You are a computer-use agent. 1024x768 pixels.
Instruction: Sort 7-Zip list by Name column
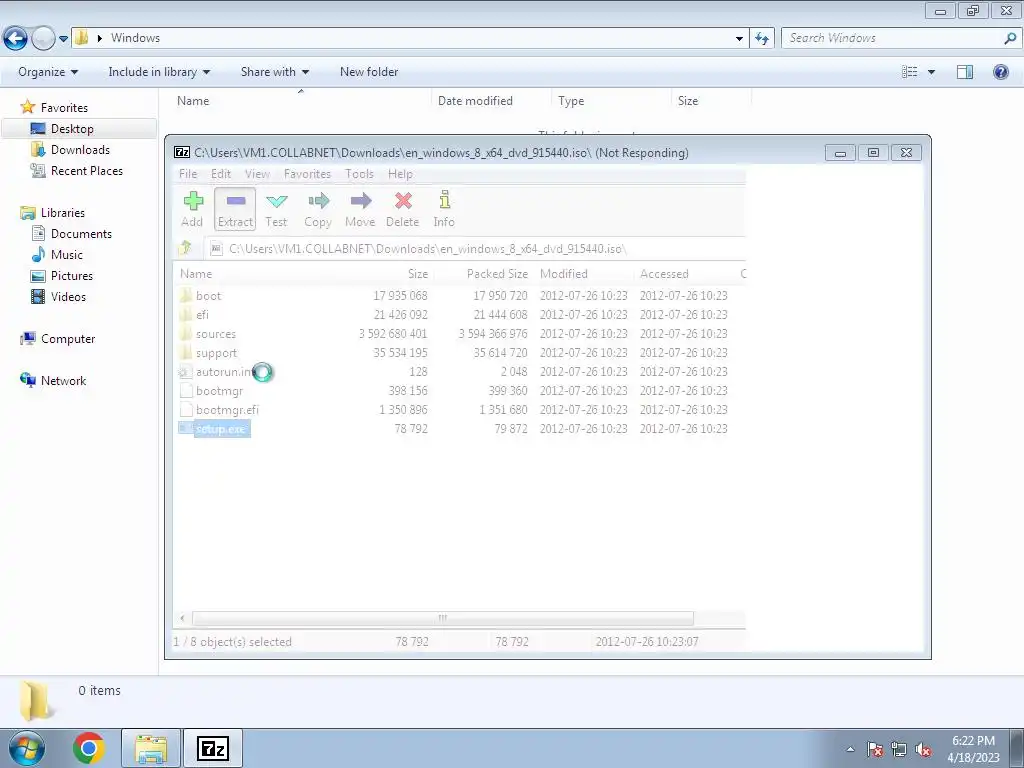point(196,274)
